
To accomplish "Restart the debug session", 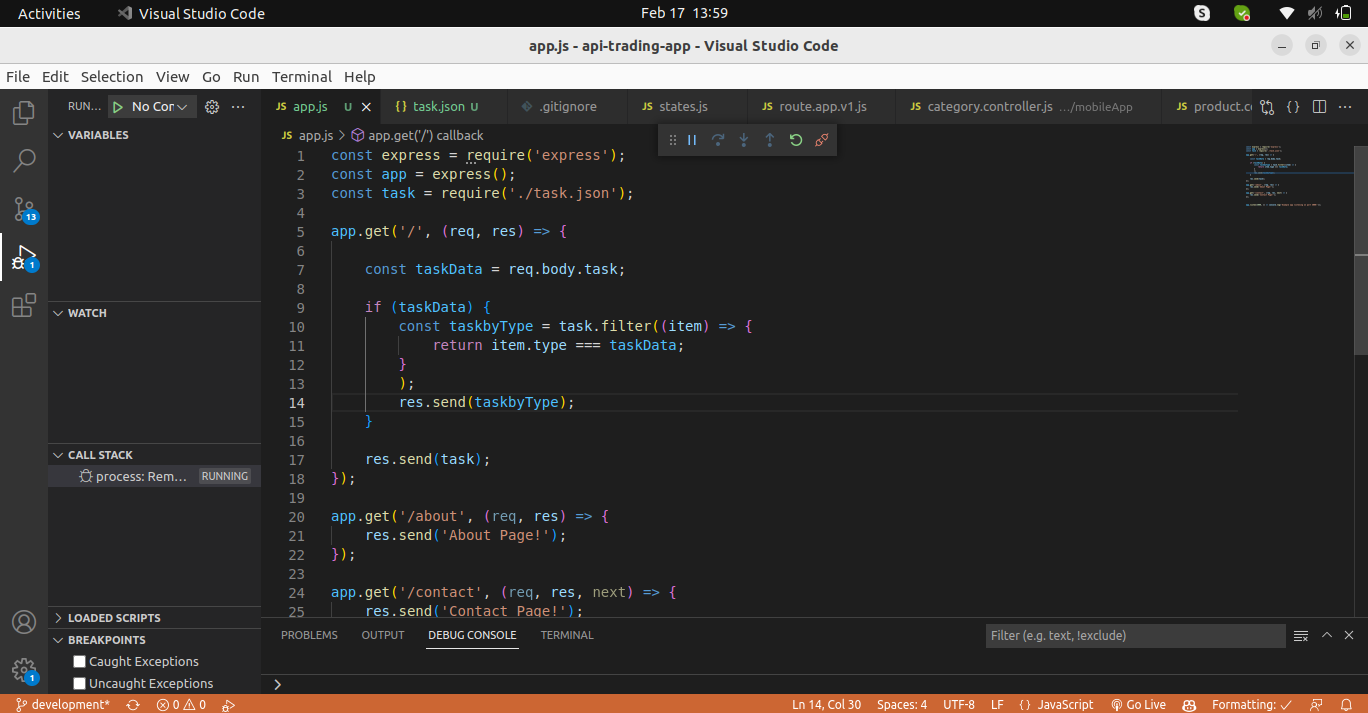I will [796, 140].
